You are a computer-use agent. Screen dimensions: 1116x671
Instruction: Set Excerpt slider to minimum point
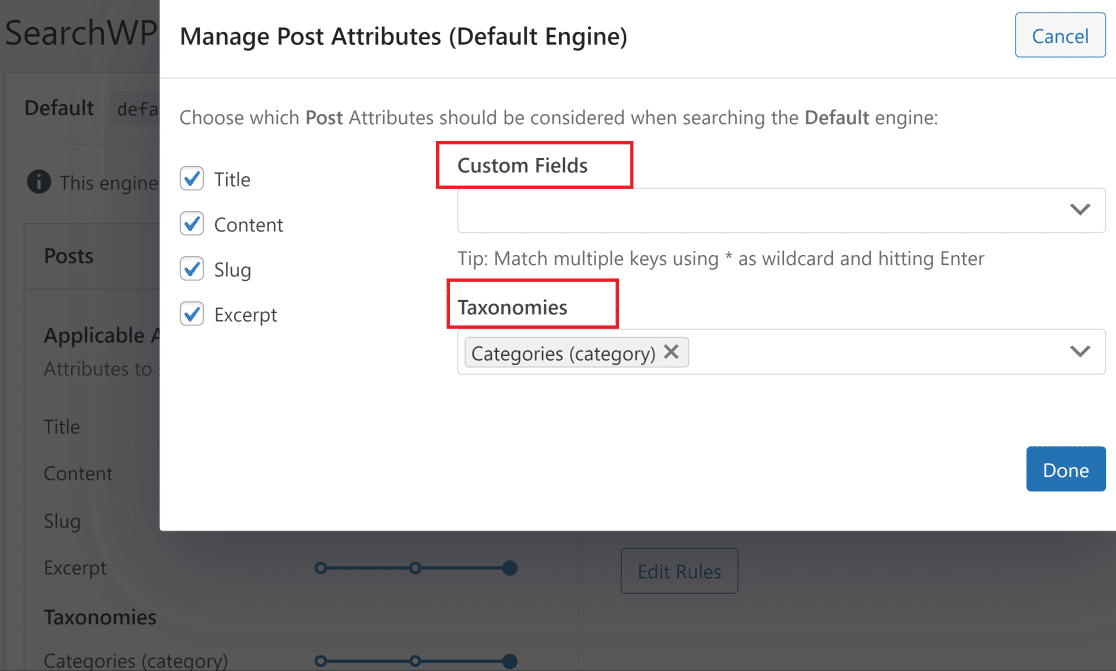click(320, 568)
